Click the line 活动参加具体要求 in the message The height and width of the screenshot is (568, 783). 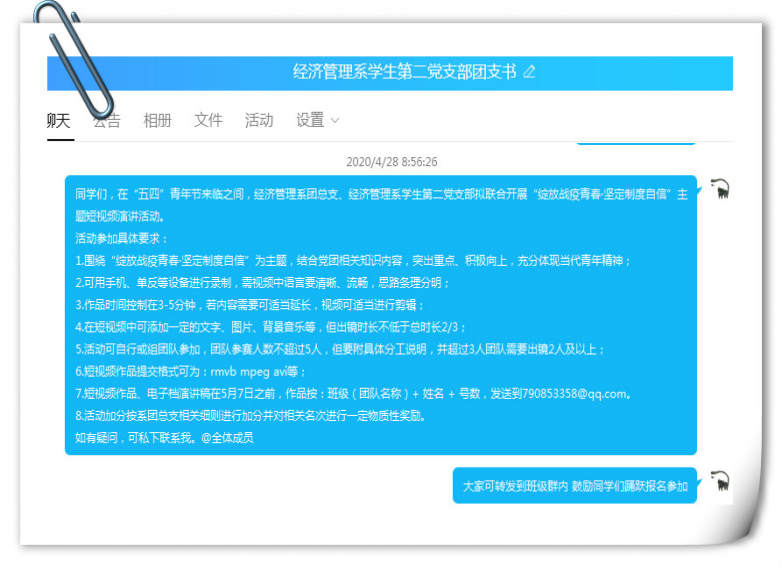[122, 239]
